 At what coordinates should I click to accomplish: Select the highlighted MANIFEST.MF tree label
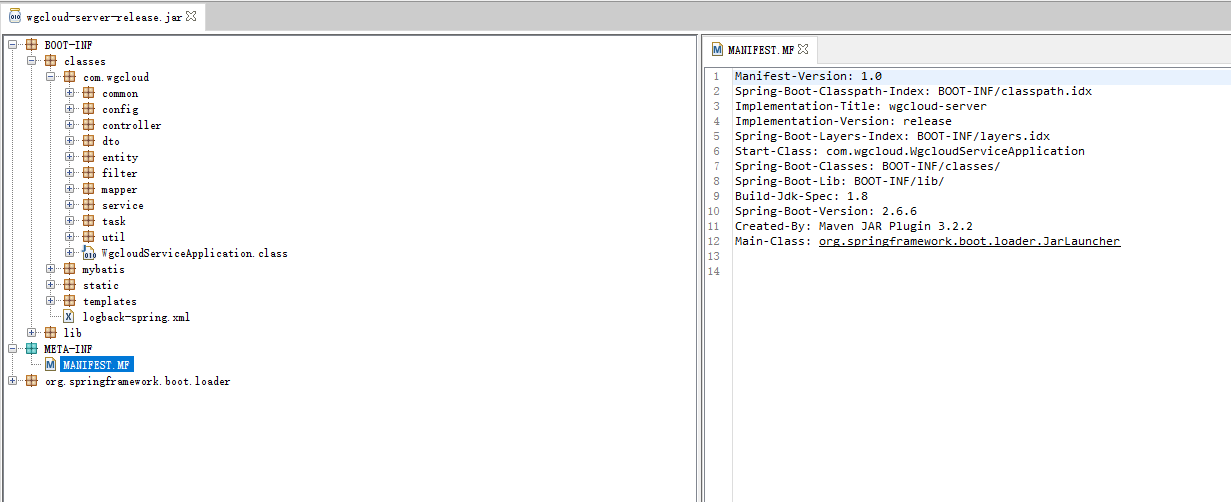pos(96,365)
